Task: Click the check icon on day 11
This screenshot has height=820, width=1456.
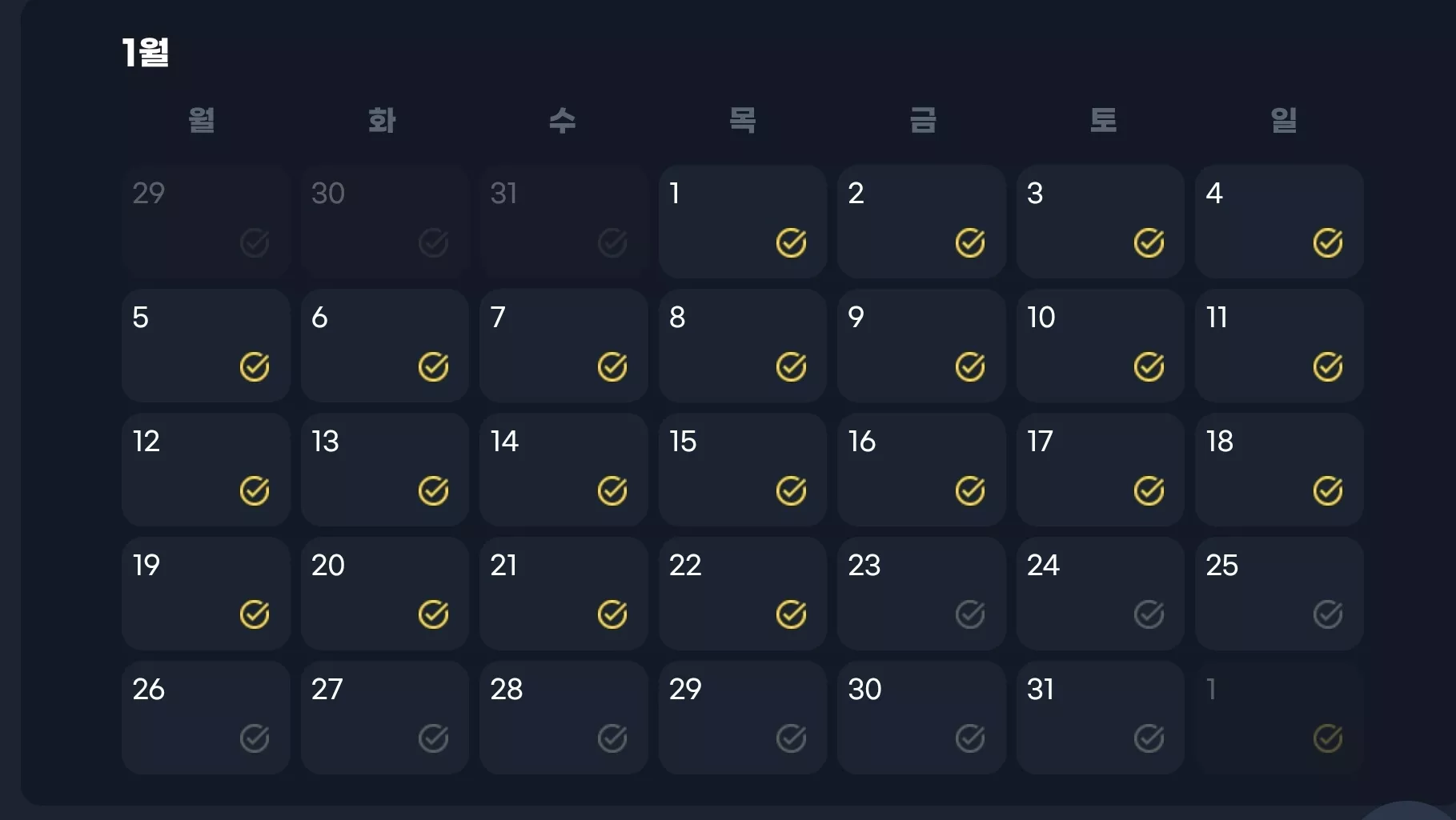Action: point(1328,366)
